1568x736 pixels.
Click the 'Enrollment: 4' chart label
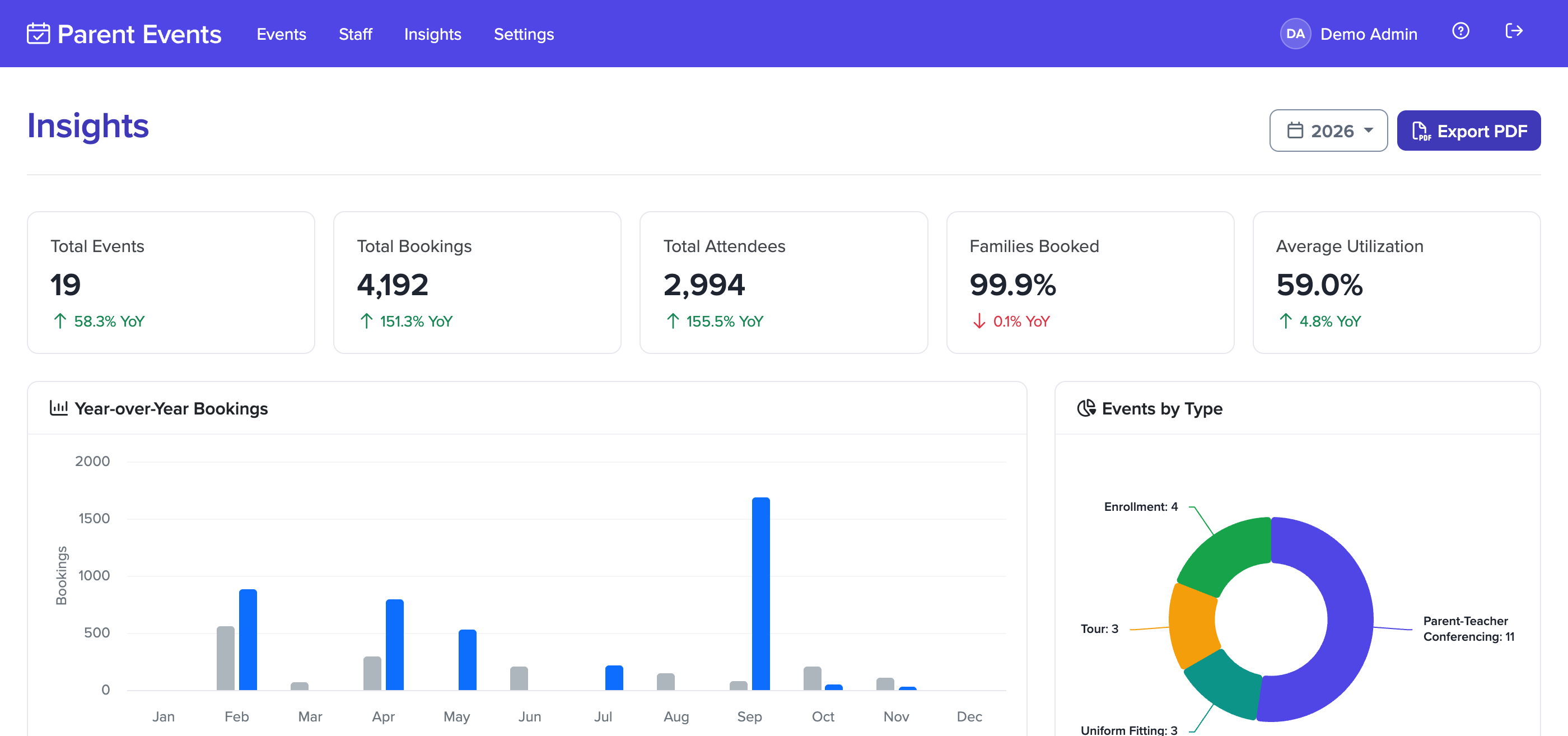[1141, 506]
